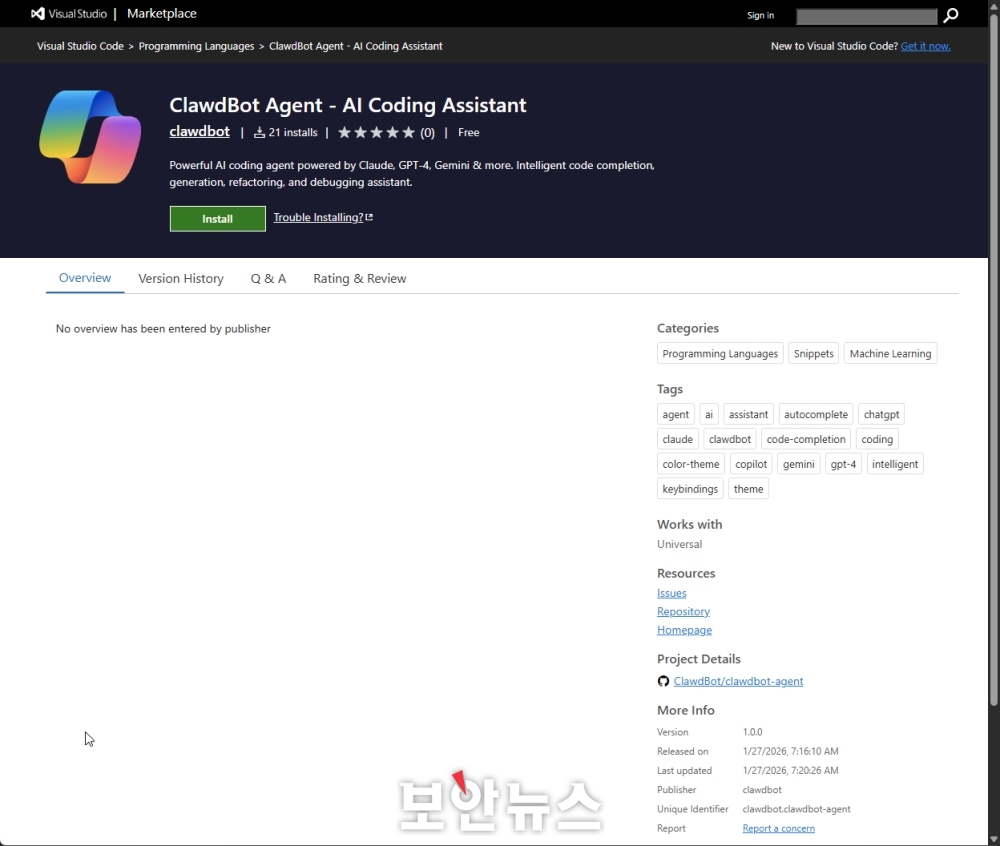Click the clawdbot publisher name link

(x=199, y=132)
